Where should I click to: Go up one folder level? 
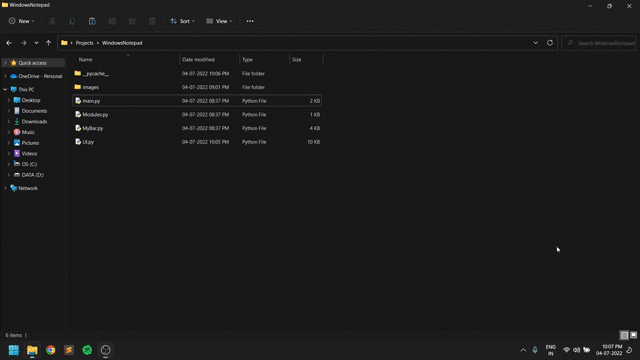(49, 43)
